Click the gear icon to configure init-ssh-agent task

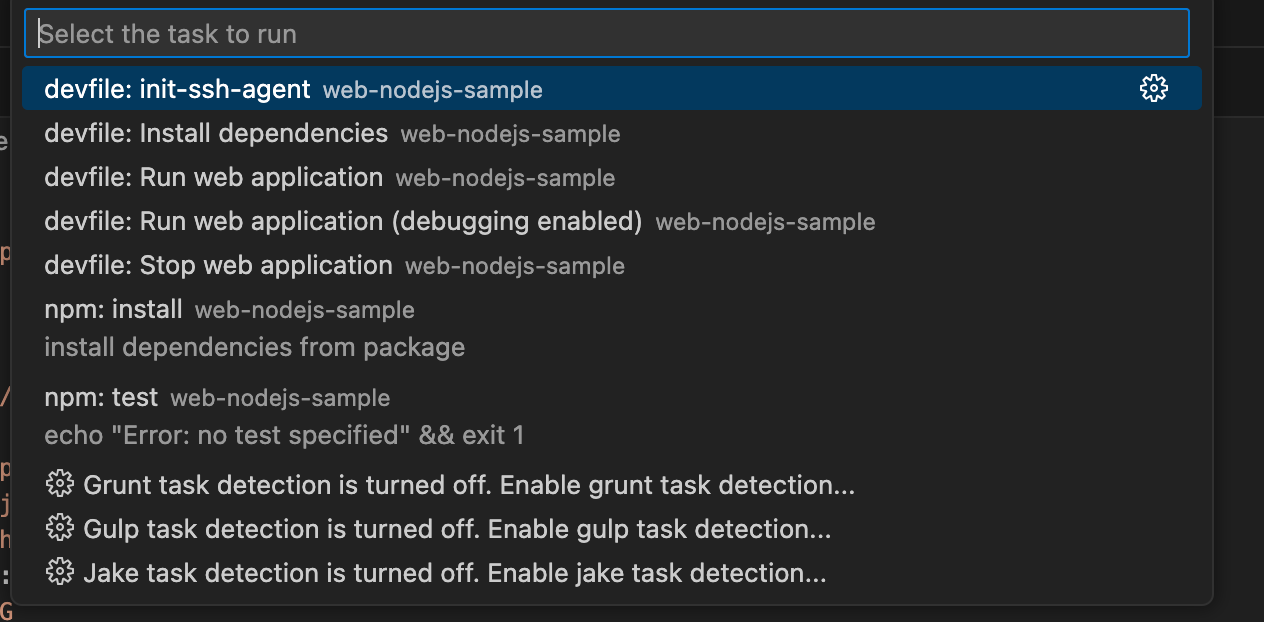pyautogui.click(x=1154, y=89)
